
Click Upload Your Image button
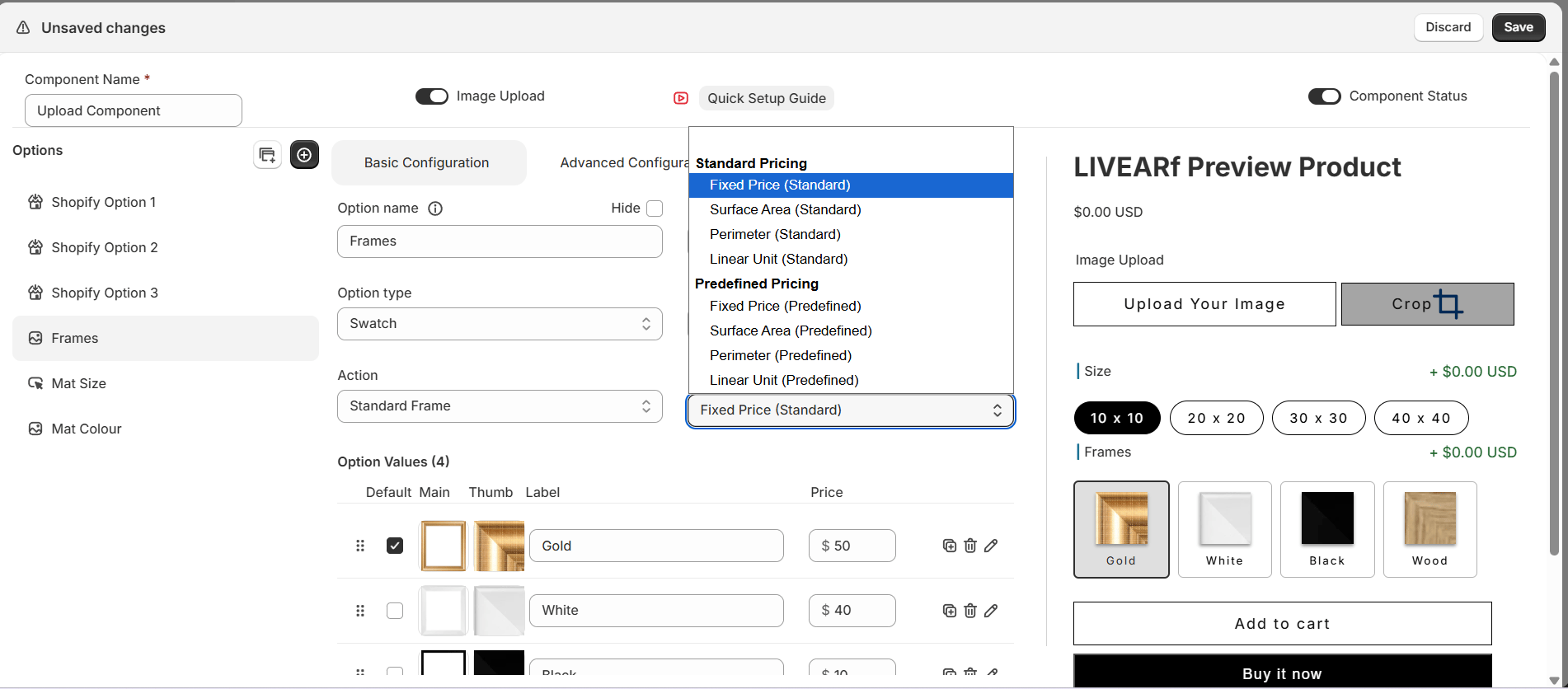1204,304
